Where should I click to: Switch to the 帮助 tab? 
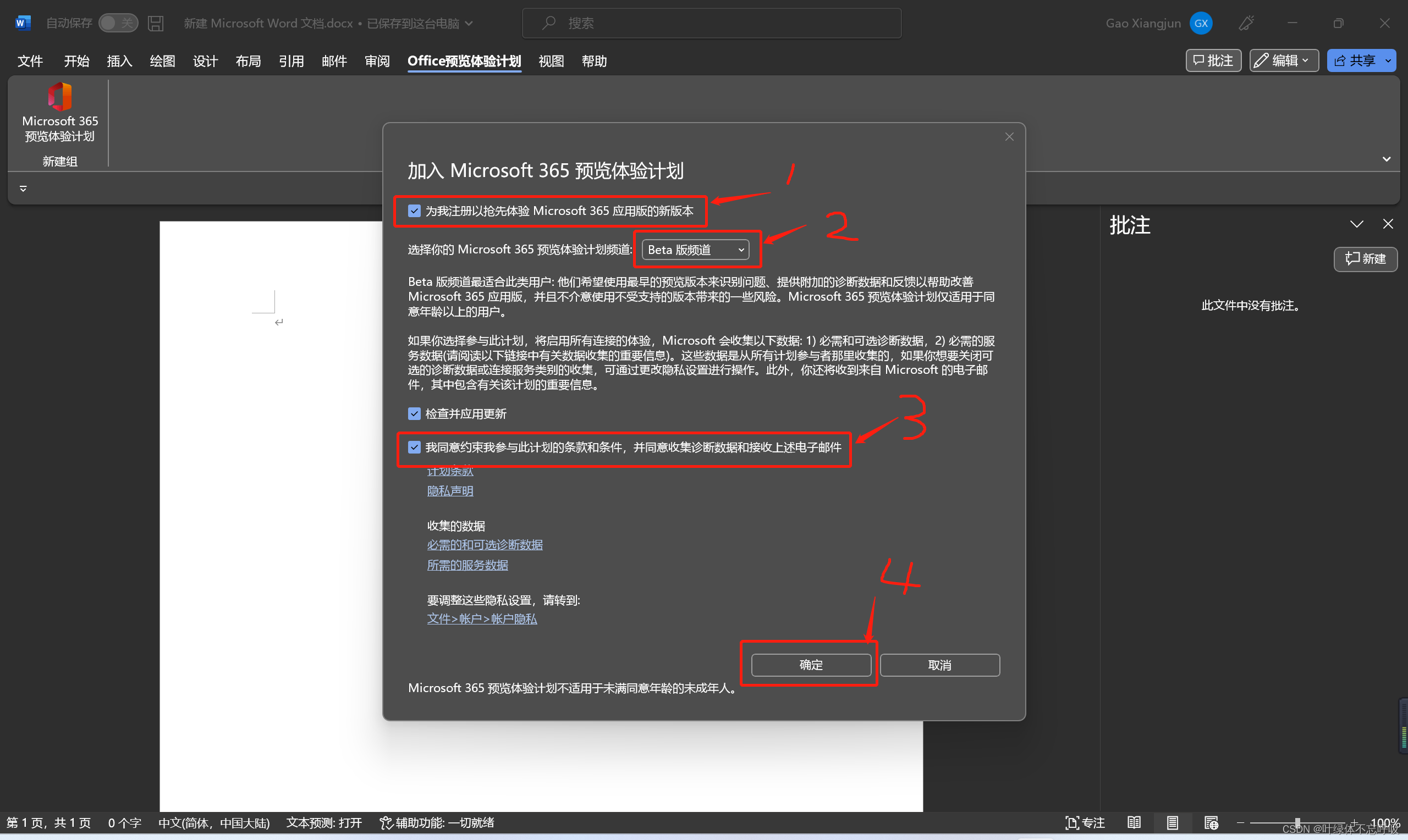point(595,60)
